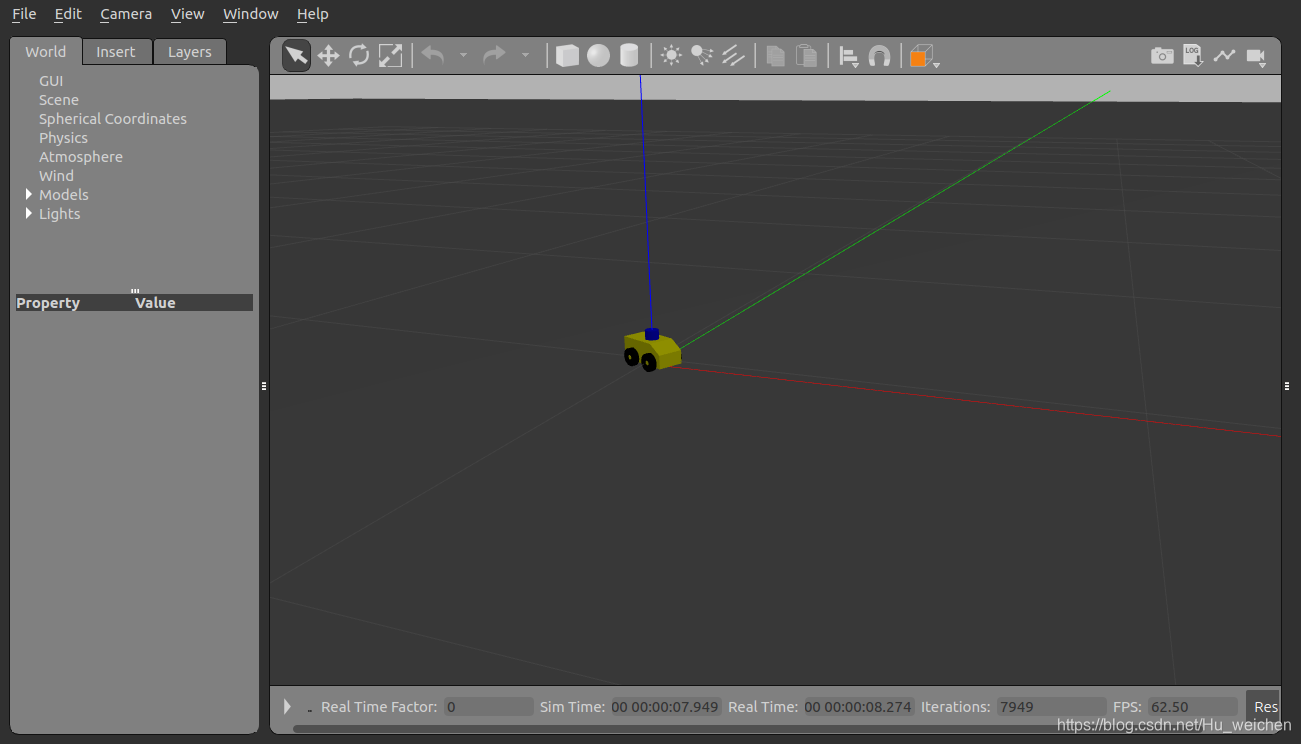Select the Scale mode tool
1301x744 pixels.
tap(390, 56)
